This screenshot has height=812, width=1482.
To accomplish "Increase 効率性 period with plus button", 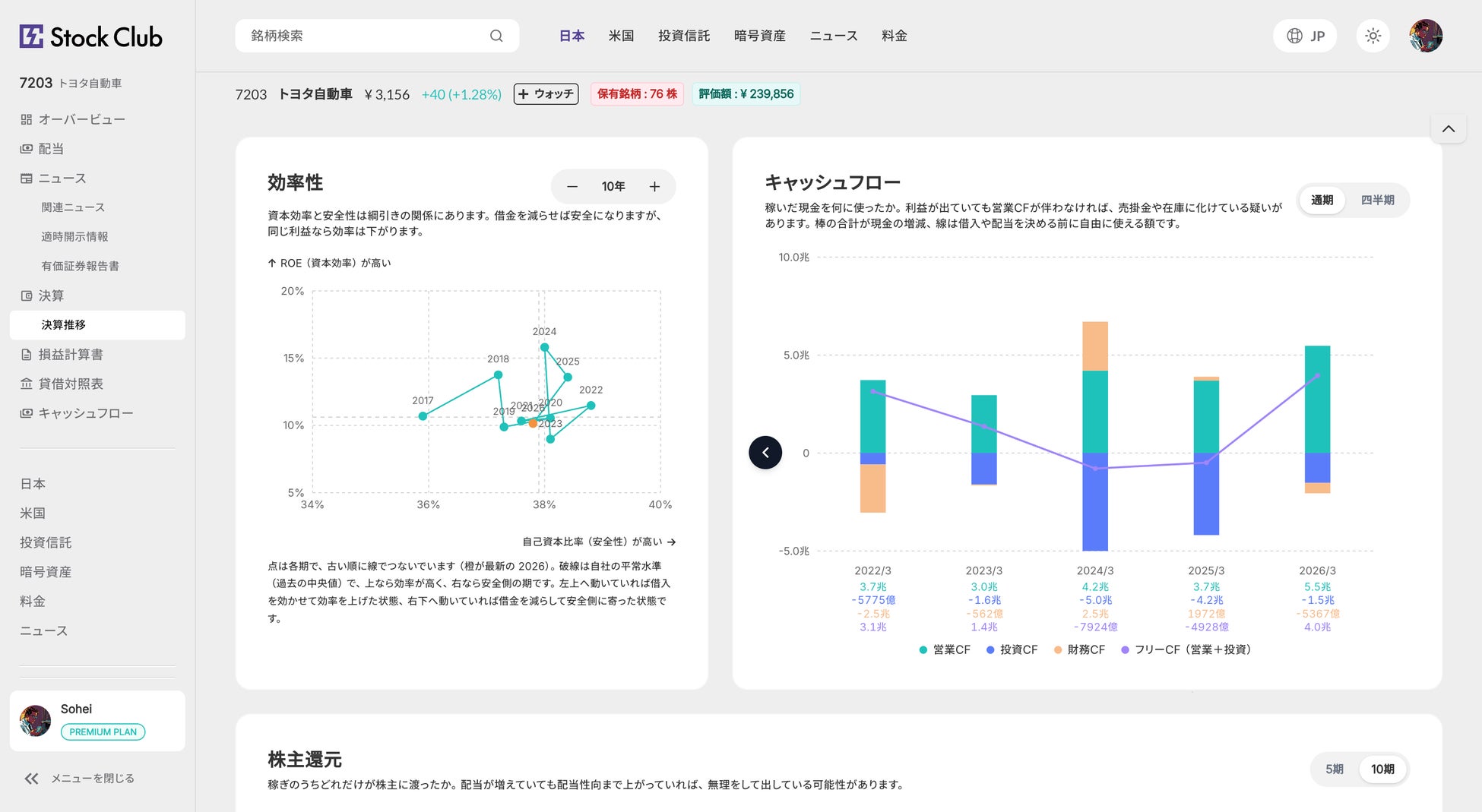I will (654, 187).
